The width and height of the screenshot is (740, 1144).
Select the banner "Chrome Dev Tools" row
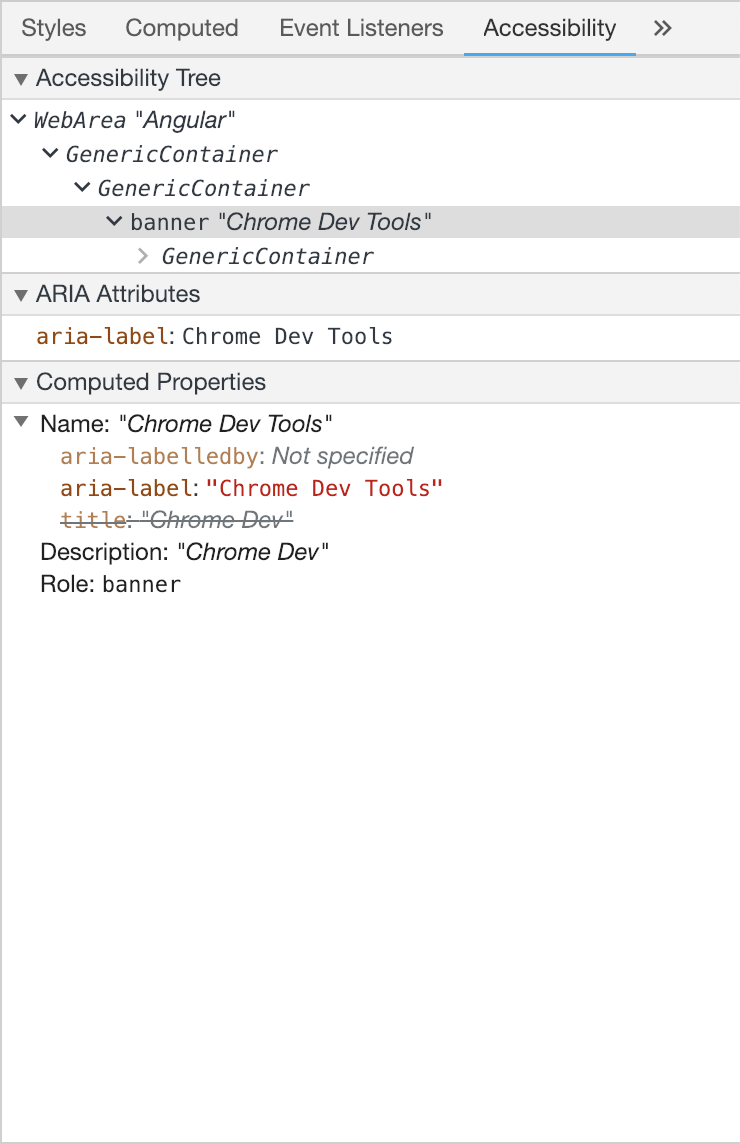click(371, 222)
